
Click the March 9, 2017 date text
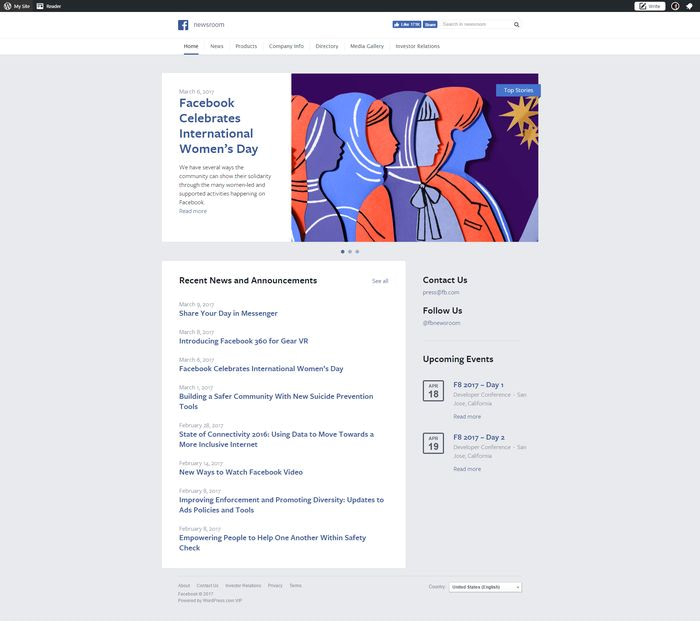click(196, 305)
